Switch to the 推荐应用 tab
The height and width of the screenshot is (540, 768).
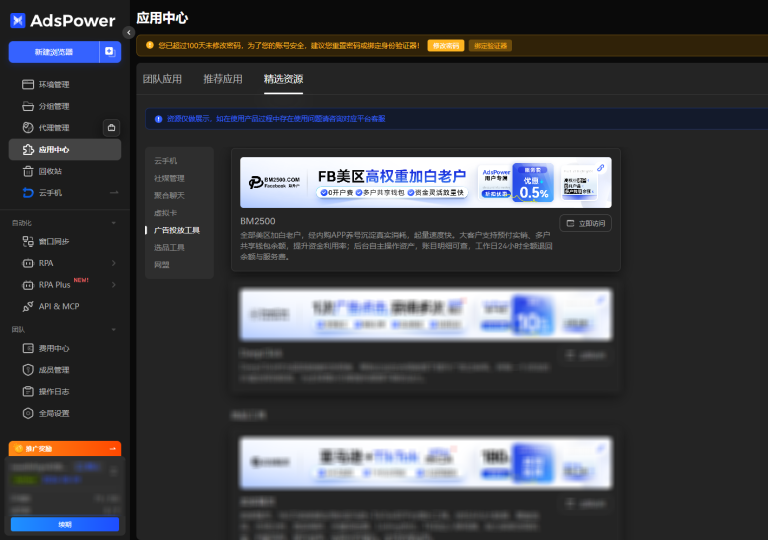click(x=223, y=79)
